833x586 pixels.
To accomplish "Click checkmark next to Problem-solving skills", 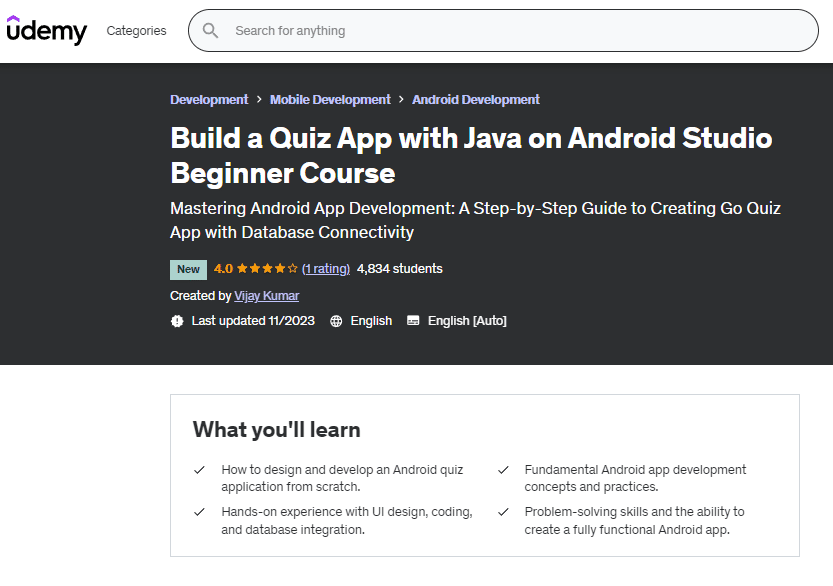I will (x=502, y=512).
